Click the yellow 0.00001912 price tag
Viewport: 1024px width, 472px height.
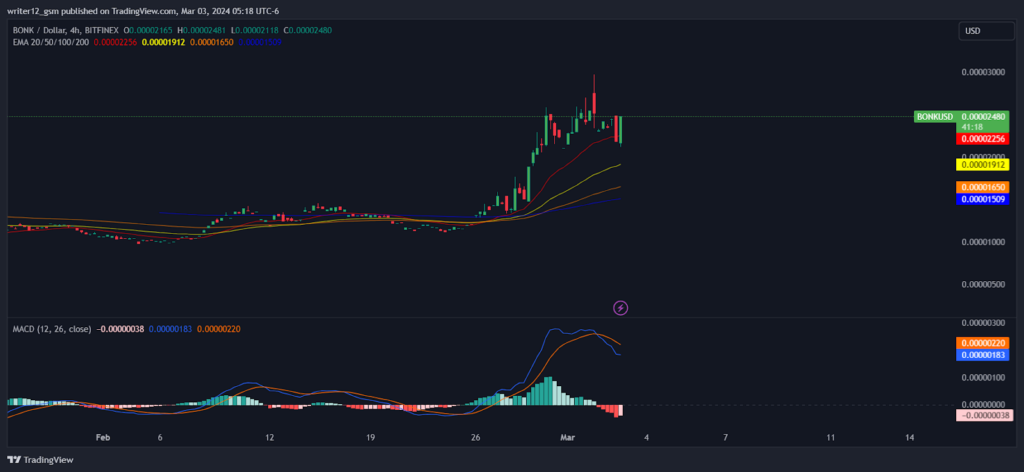[983, 165]
